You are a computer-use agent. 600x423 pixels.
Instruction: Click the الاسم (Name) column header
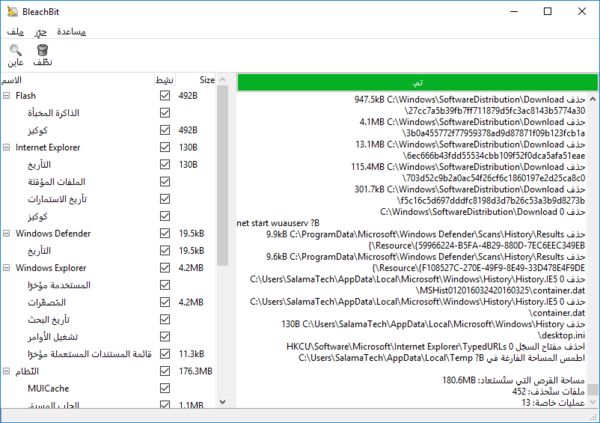coord(77,80)
